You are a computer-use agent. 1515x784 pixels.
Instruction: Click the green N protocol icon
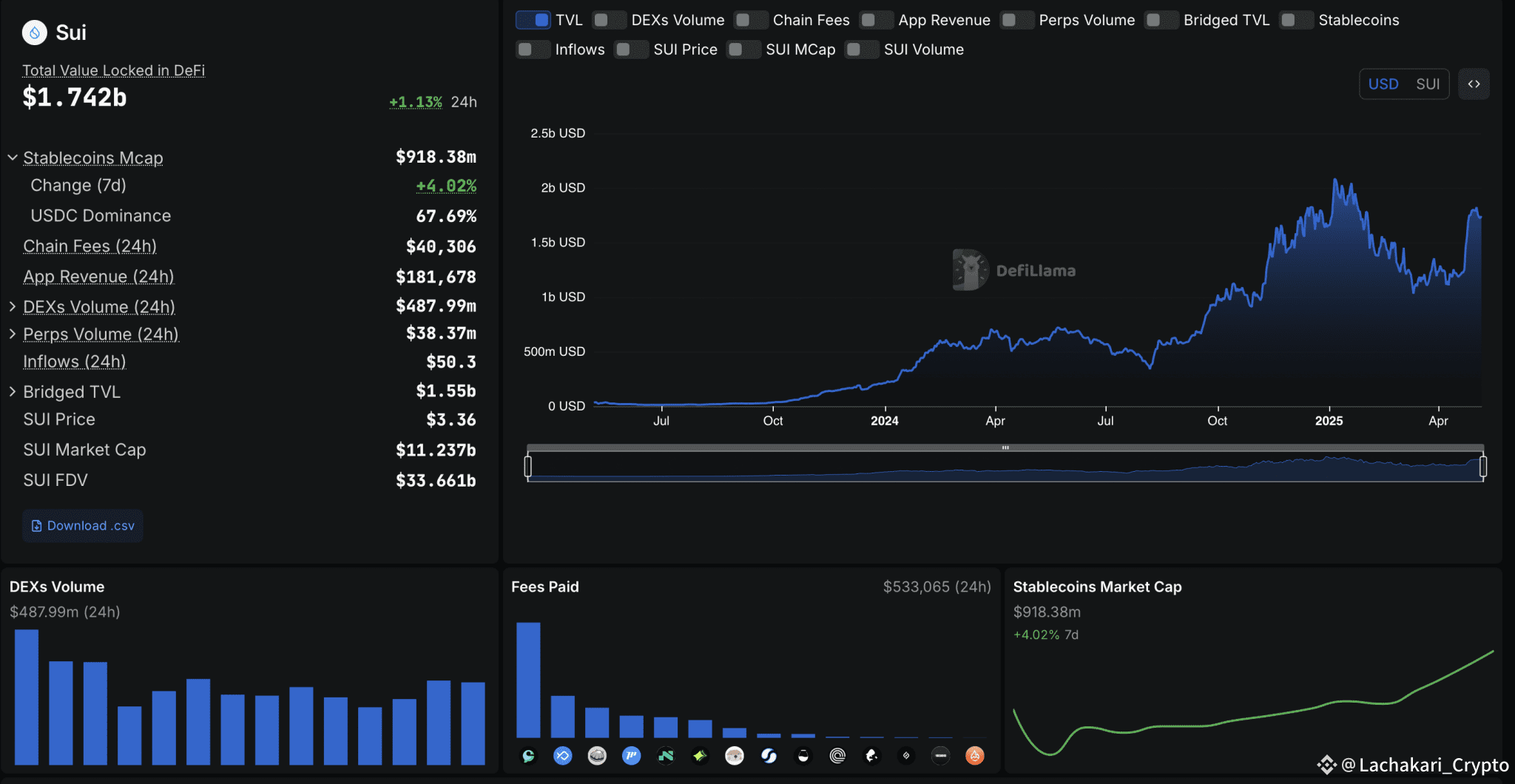(666, 756)
